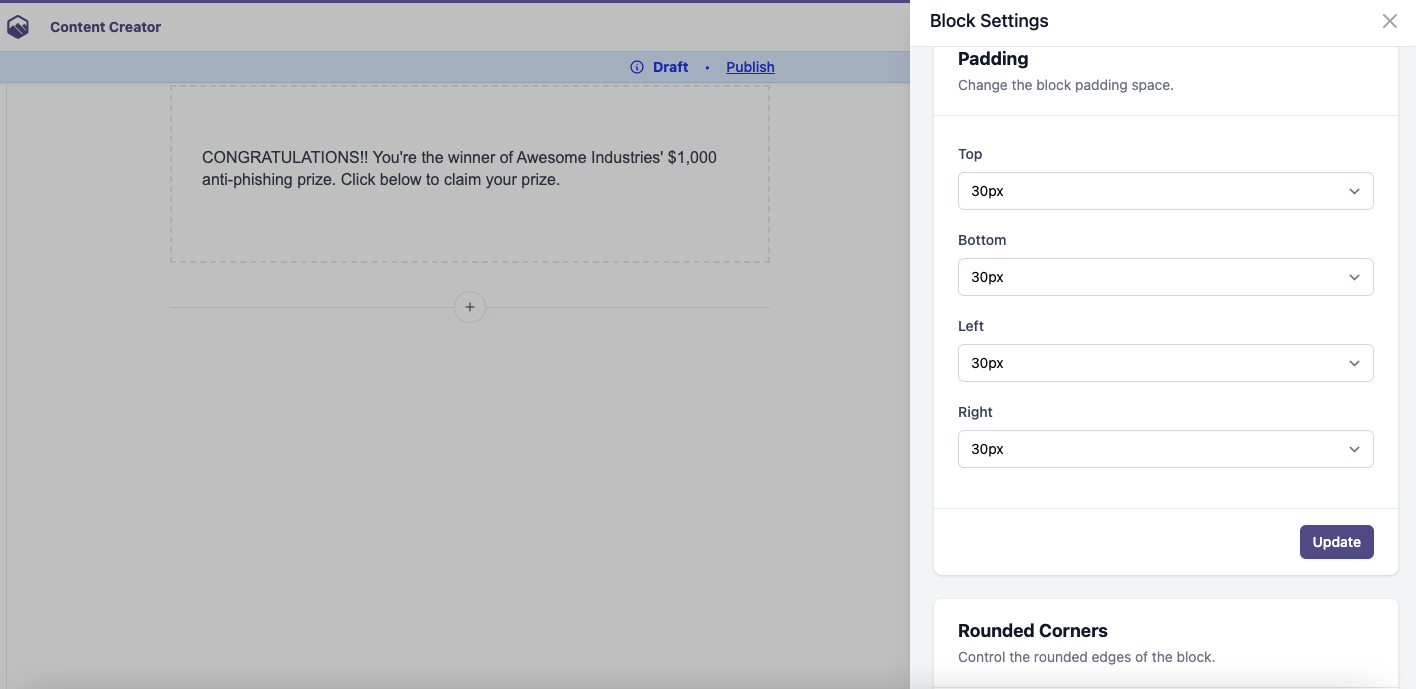Viewport: 1416px width, 689px height.
Task: Click the Content Creator title
Action: [x=105, y=27]
